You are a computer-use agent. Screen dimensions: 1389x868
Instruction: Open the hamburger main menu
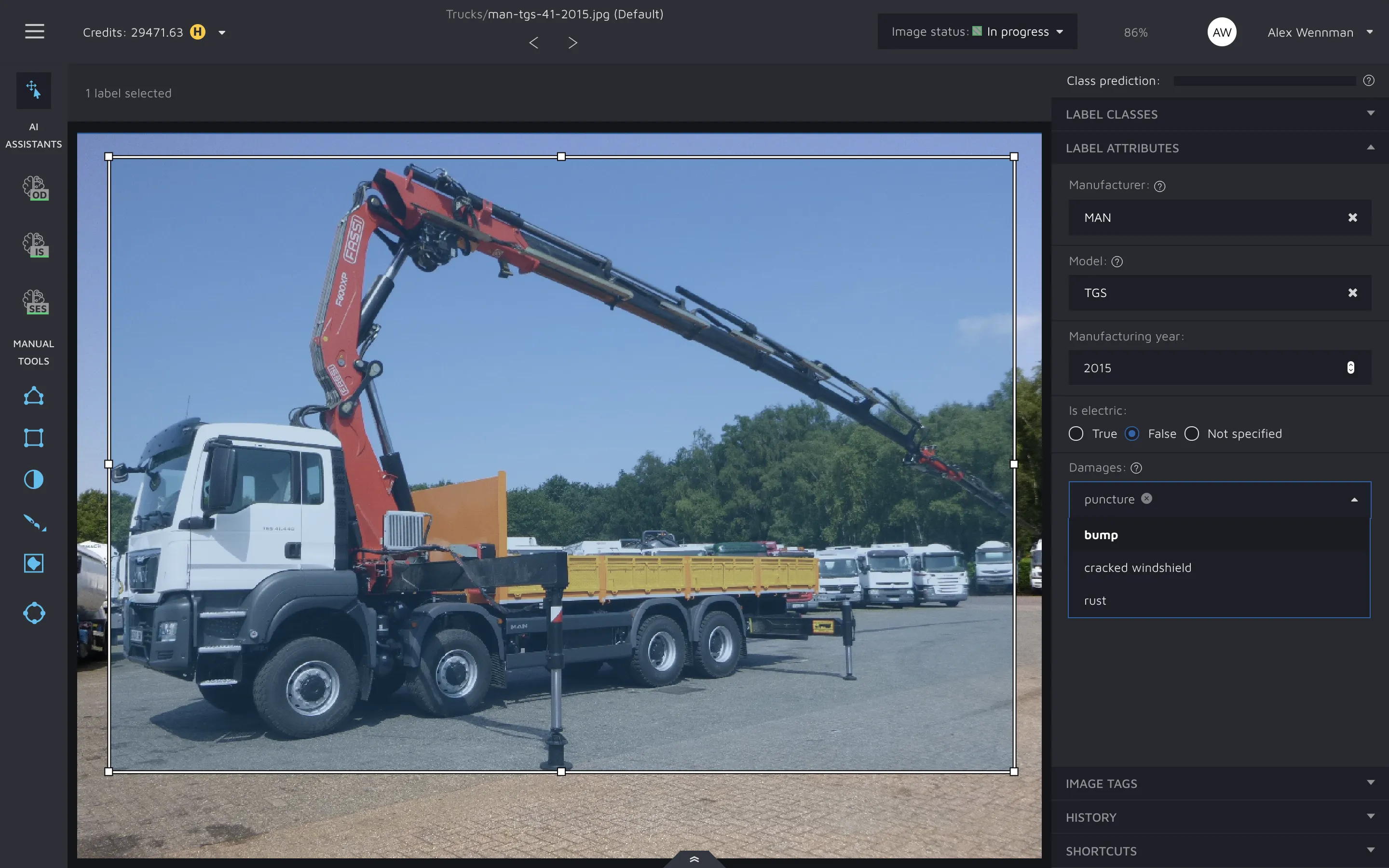point(34,31)
